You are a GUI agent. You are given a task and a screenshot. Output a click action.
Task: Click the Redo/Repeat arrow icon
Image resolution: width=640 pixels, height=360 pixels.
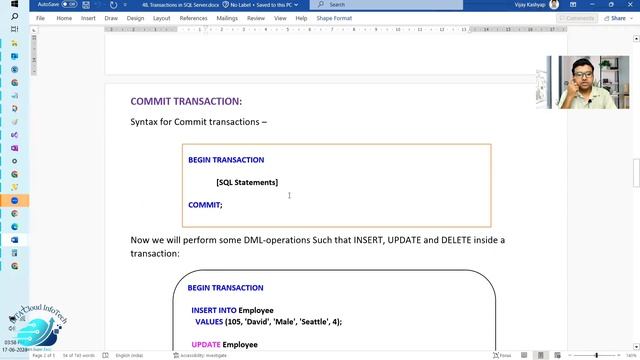(x=113, y=5)
